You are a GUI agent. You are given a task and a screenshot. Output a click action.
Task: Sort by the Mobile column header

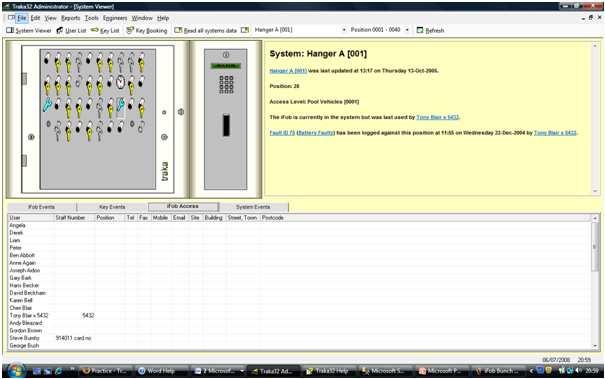(160, 218)
